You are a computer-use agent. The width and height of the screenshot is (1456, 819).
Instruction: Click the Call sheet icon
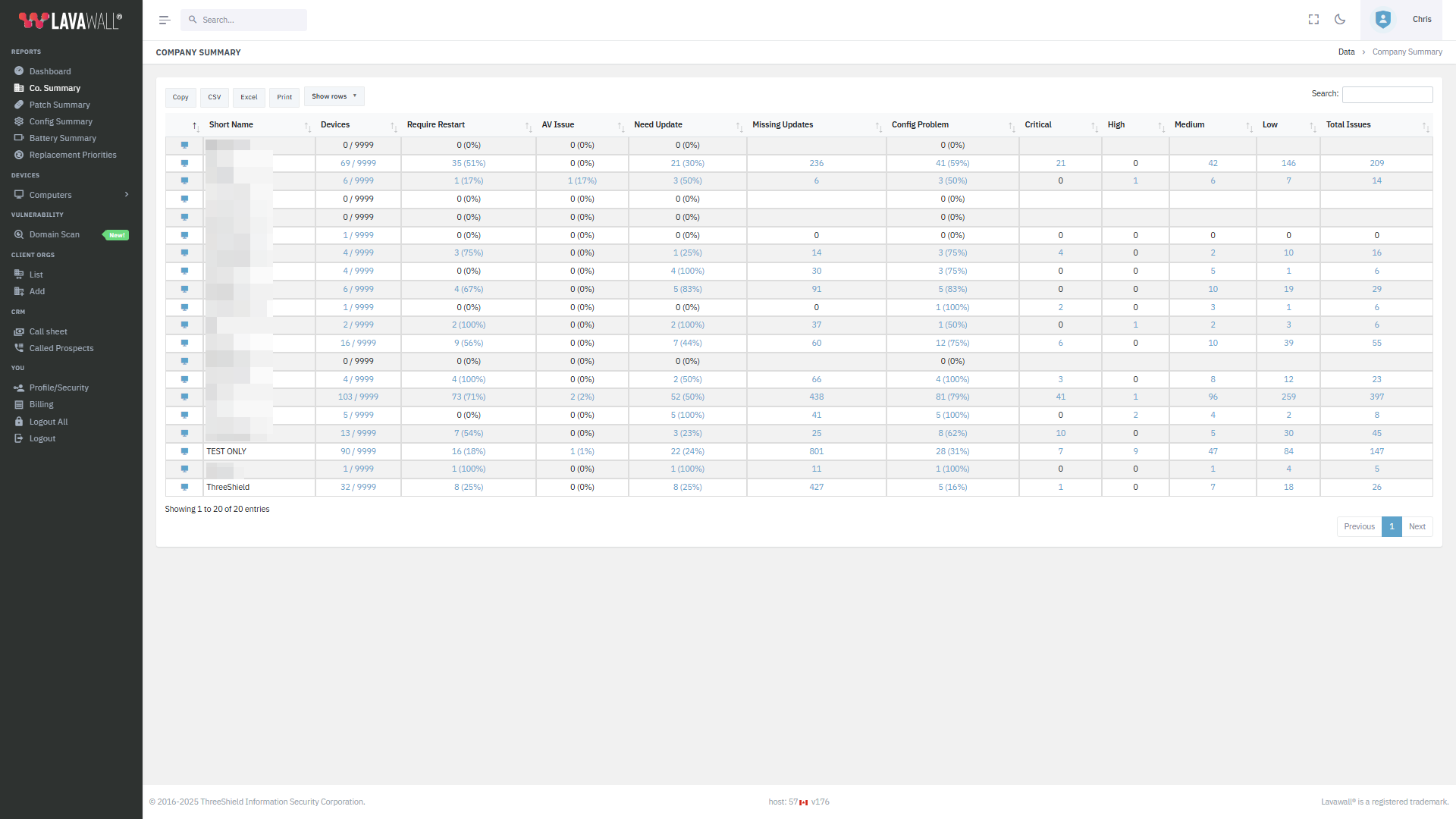pyautogui.click(x=19, y=331)
